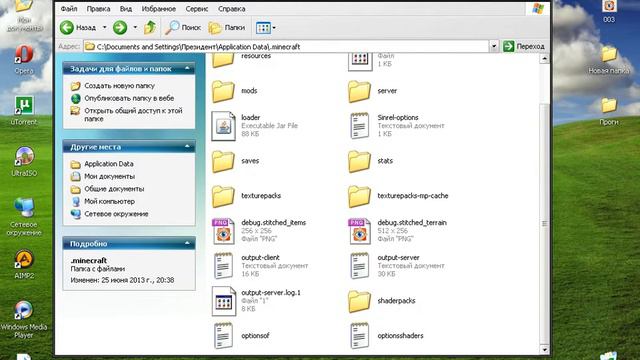Select the resources folder icon
The height and width of the screenshot is (360, 640).
pos(223,60)
